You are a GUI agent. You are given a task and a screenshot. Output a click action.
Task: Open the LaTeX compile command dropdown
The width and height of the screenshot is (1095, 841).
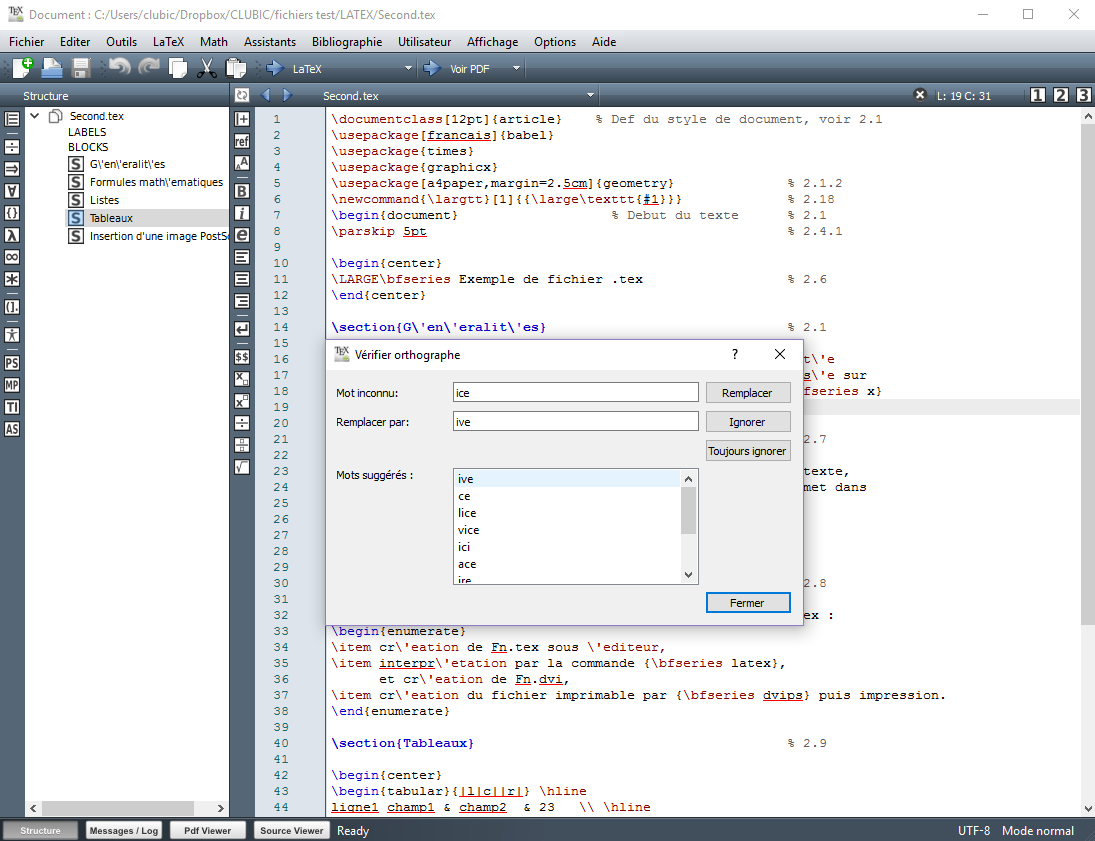coord(408,69)
